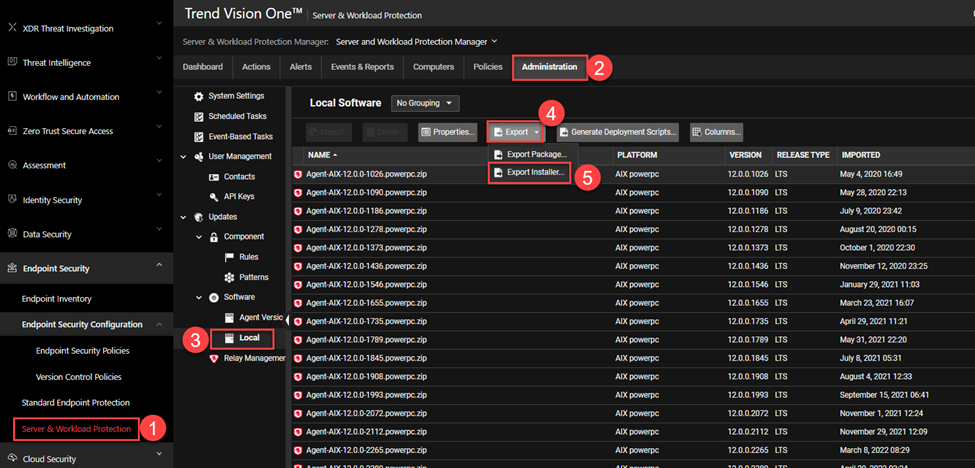
Task: Sort by the PLATFORM column header
Action: [637, 155]
